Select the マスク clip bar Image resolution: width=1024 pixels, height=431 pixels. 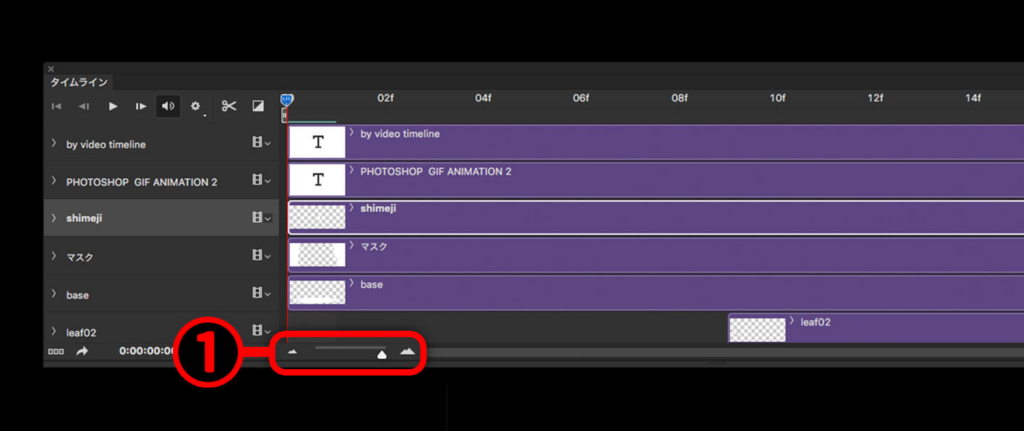pos(656,255)
